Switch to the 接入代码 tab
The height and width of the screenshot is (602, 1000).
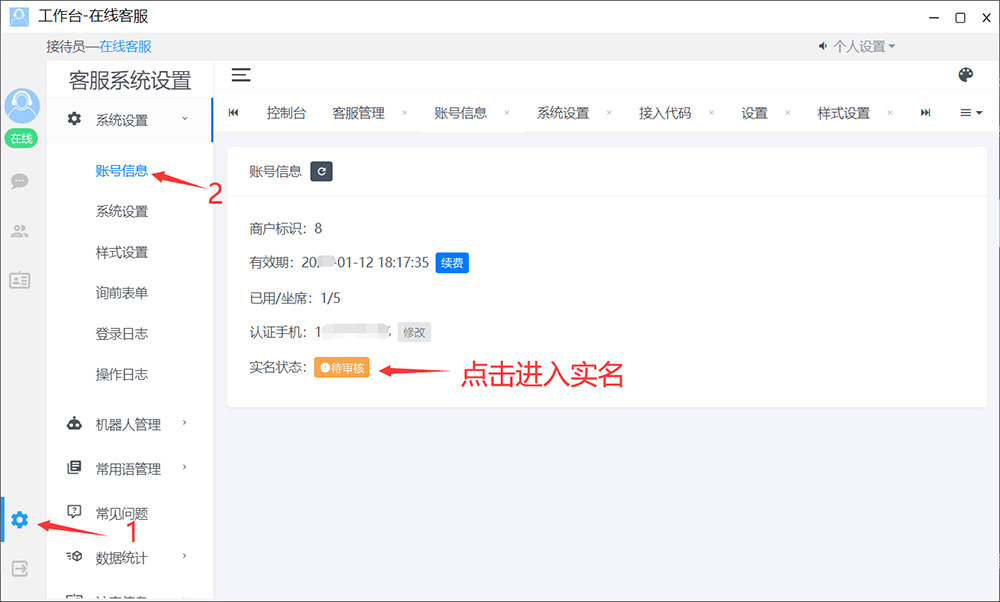pyautogui.click(x=665, y=113)
